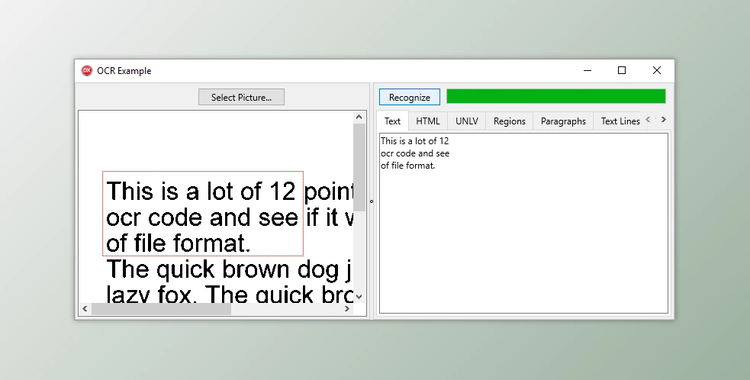Click inside the recognized text output box

tap(523, 224)
